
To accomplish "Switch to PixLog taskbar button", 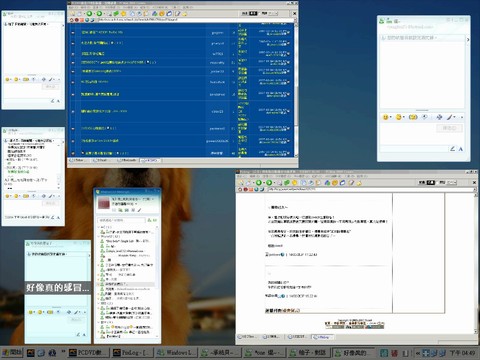I will (133, 352).
